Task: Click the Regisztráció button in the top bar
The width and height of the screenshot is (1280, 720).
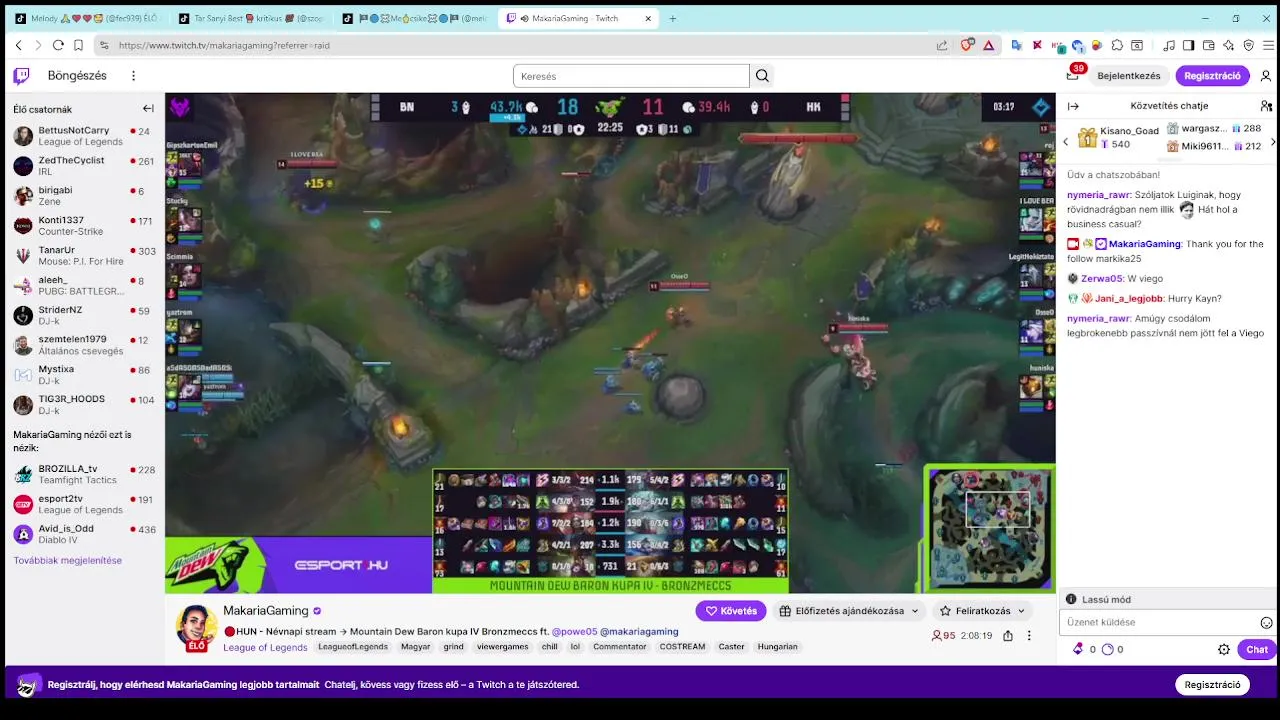Action: (1213, 76)
